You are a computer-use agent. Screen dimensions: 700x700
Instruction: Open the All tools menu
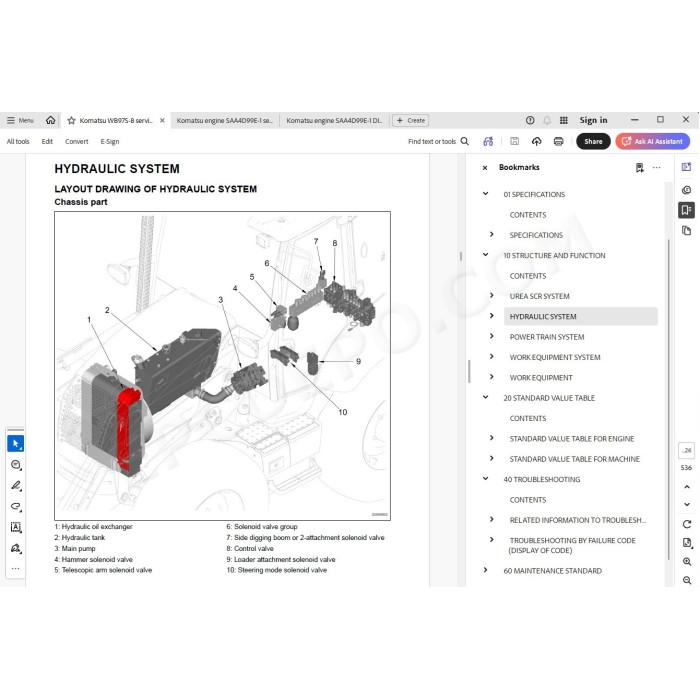tap(18, 142)
